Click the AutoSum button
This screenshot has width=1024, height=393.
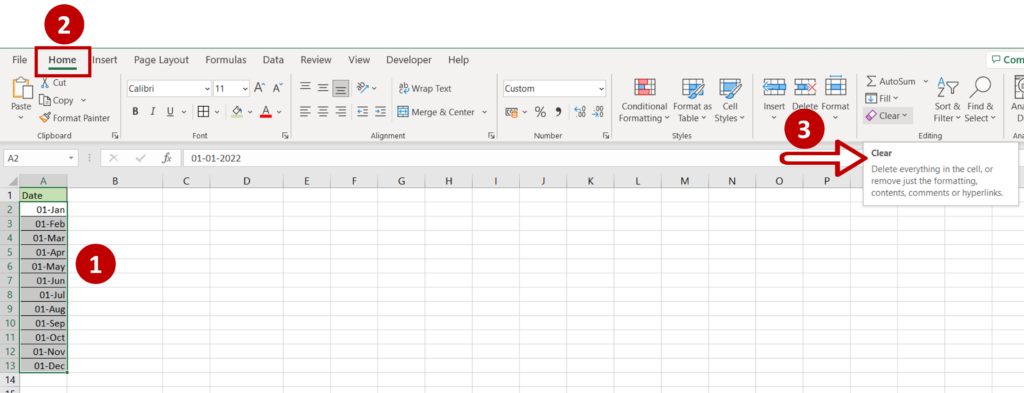(x=891, y=81)
